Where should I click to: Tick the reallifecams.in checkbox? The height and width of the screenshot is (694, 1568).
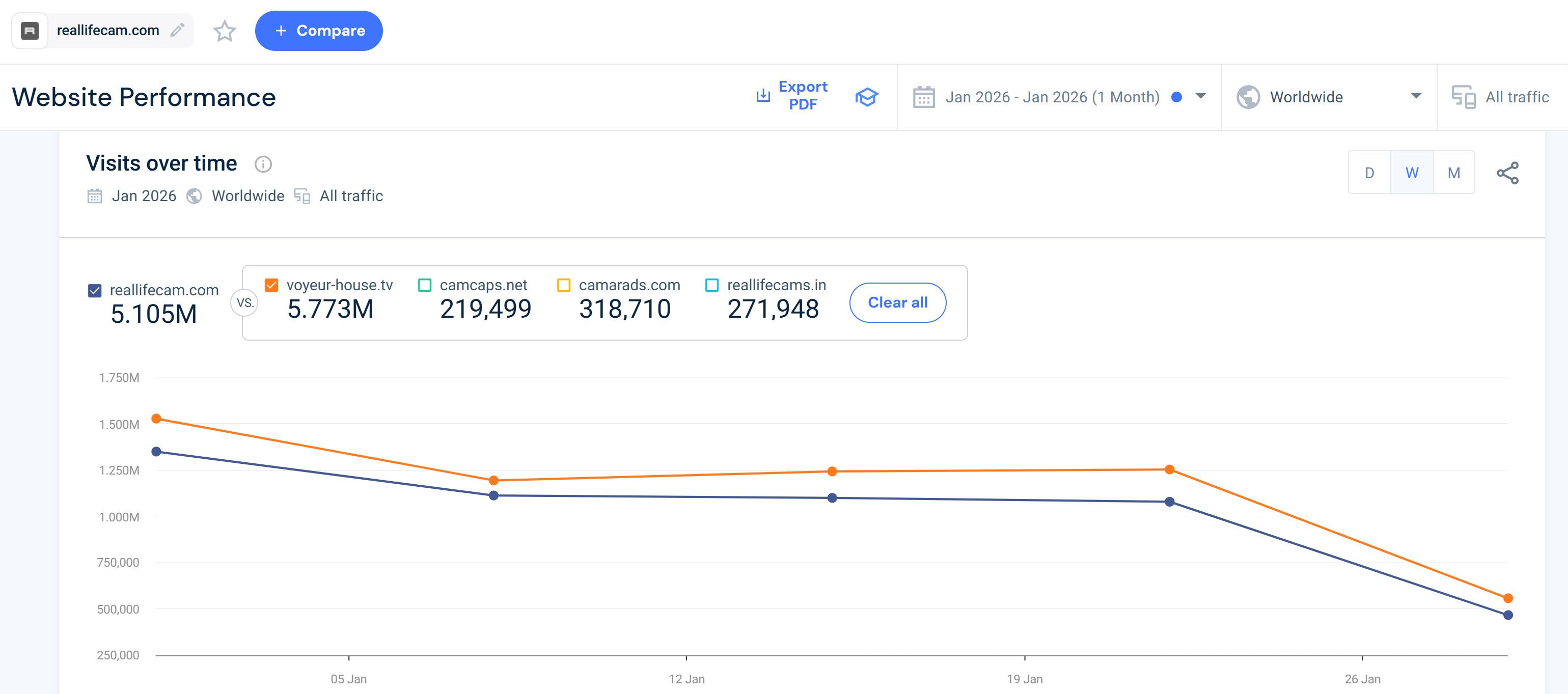click(x=711, y=285)
